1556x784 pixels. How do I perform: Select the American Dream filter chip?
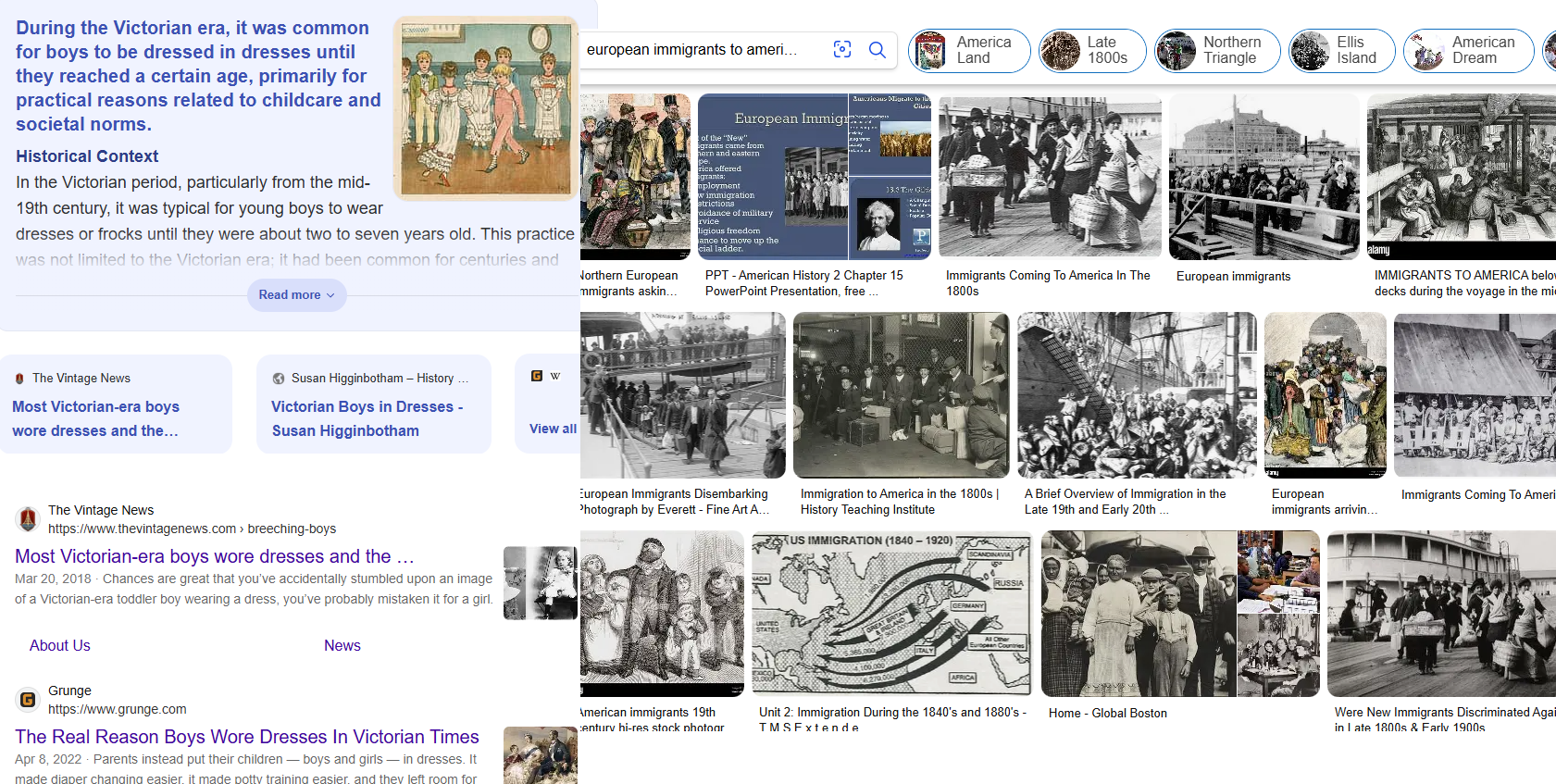click(x=1468, y=50)
